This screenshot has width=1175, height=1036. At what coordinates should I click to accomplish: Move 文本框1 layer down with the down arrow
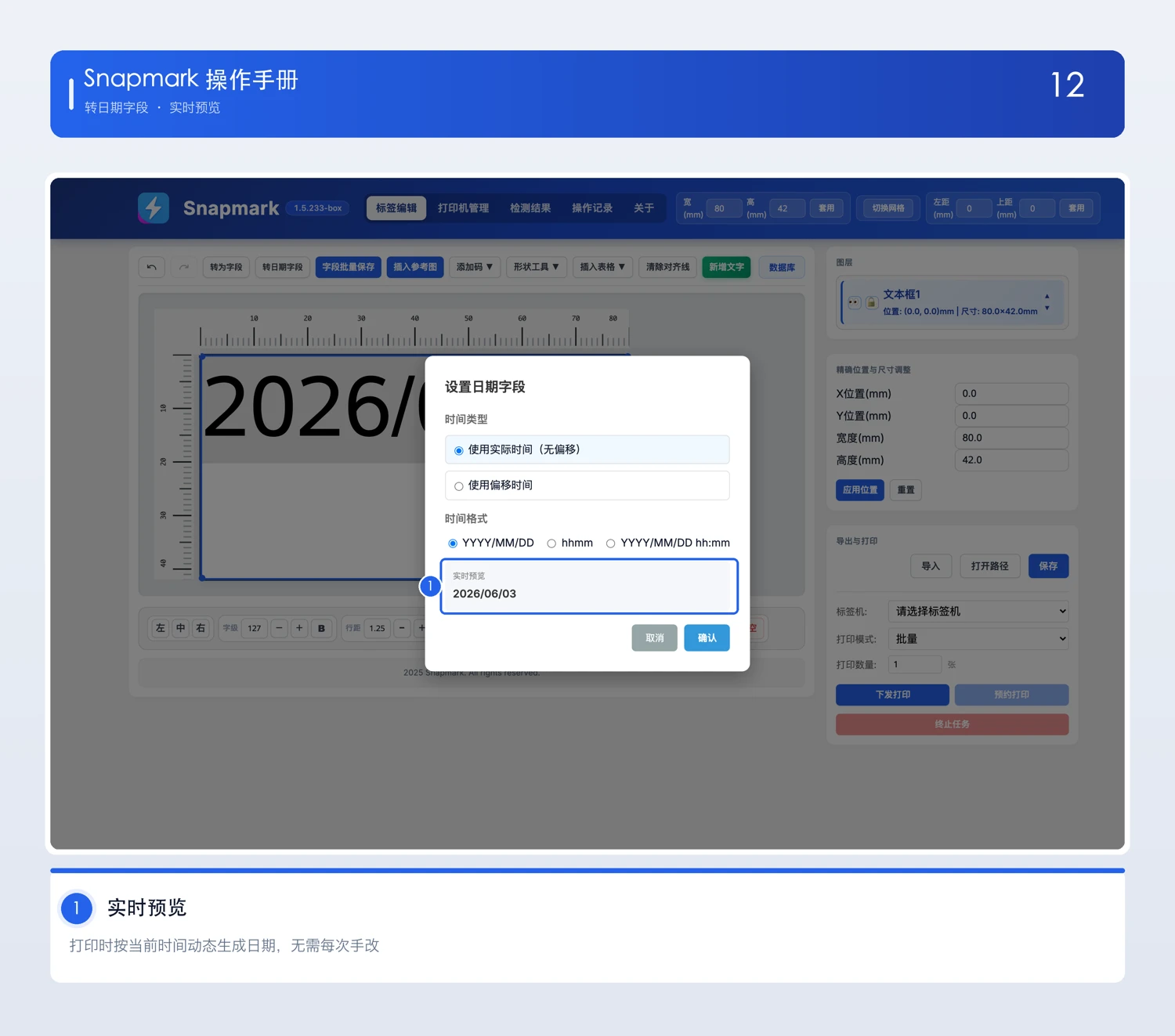[x=1047, y=309]
